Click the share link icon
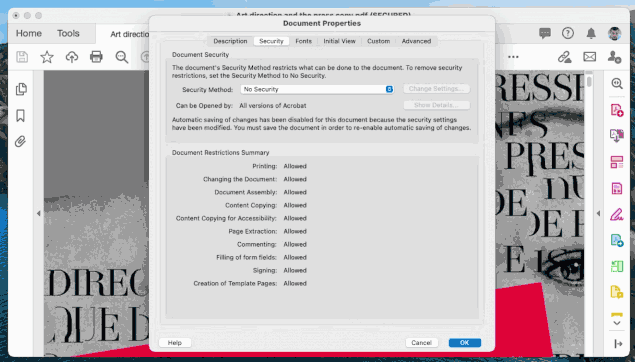 pyautogui.click(x=565, y=57)
